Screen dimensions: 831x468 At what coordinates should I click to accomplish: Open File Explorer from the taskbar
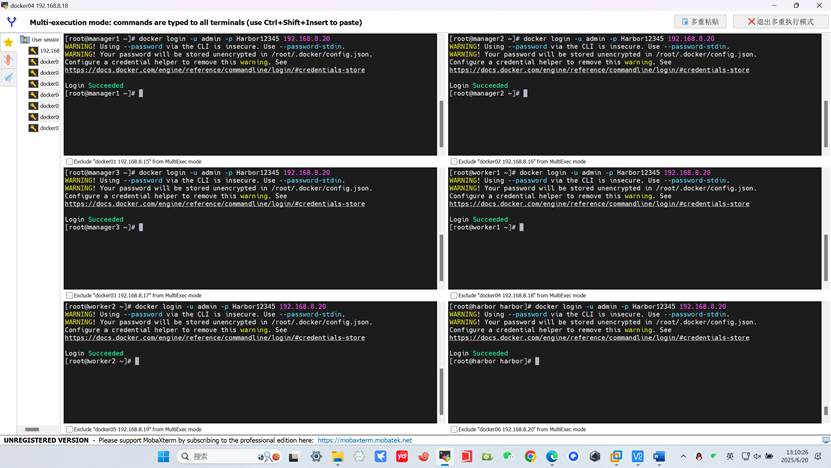pos(338,456)
